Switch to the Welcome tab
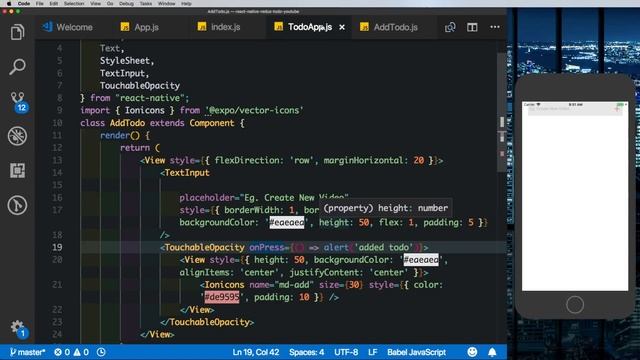The image size is (640, 360). click(67, 27)
